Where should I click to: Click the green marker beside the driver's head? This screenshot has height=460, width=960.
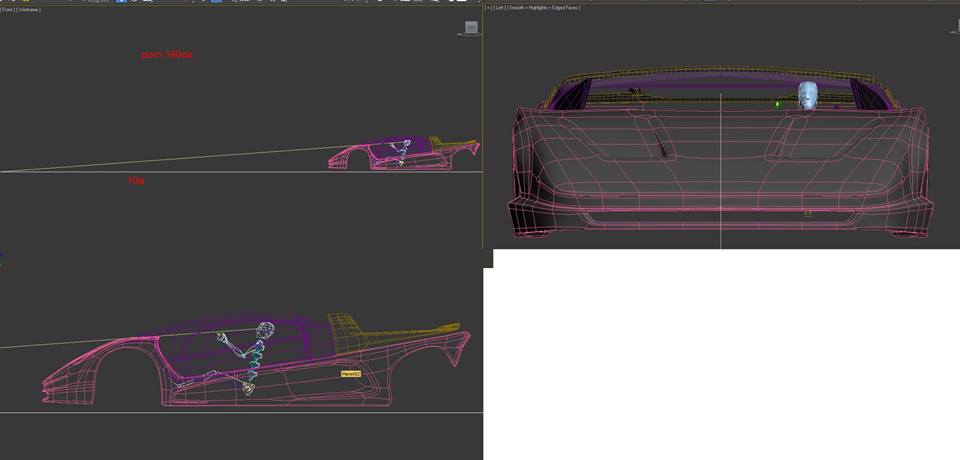click(x=777, y=102)
